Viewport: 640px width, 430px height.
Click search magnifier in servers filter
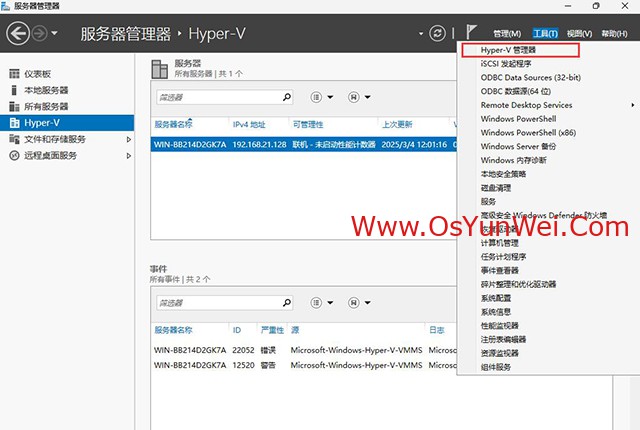point(287,97)
